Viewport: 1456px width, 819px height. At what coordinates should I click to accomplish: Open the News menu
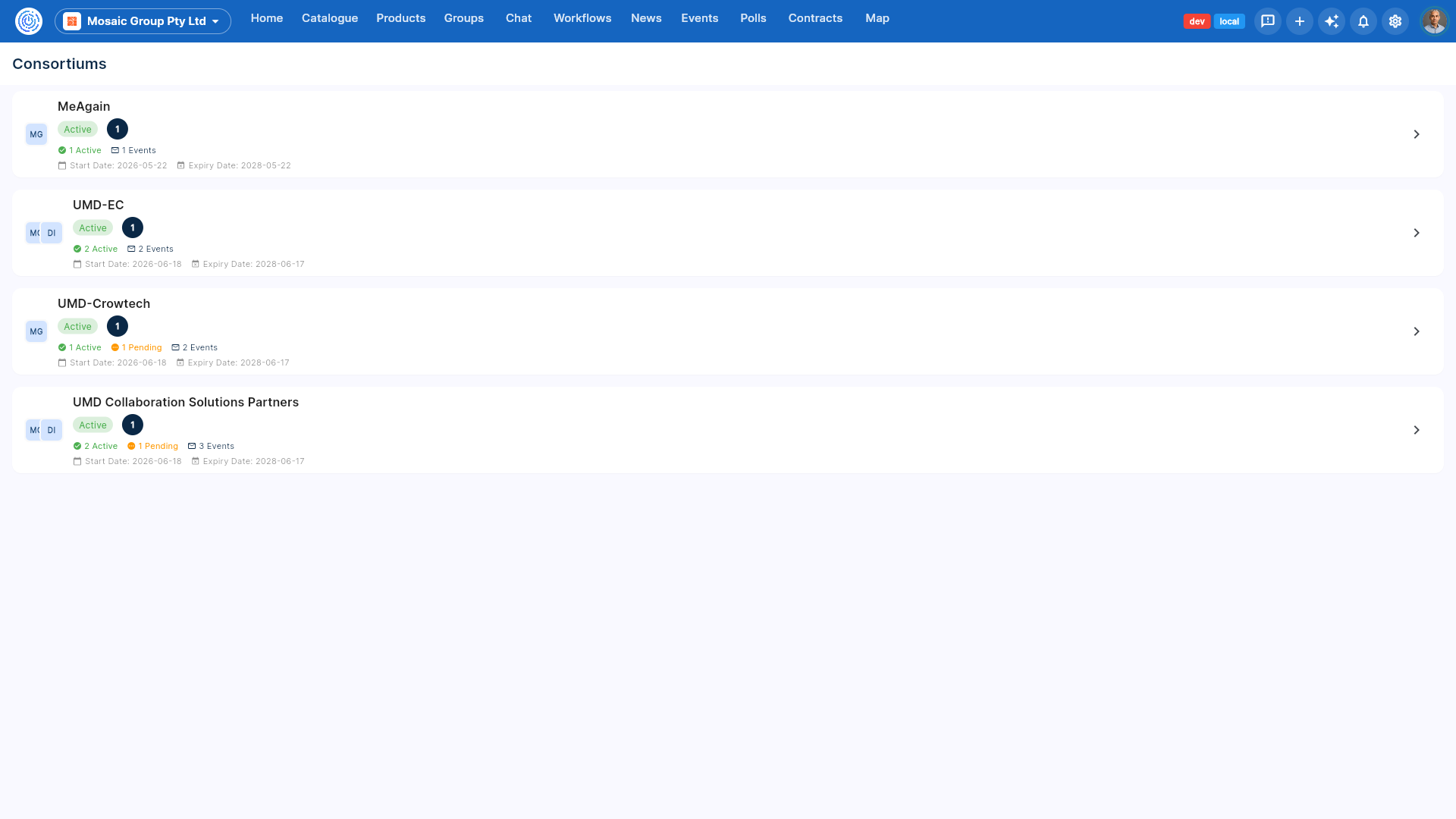coord(646,18)
